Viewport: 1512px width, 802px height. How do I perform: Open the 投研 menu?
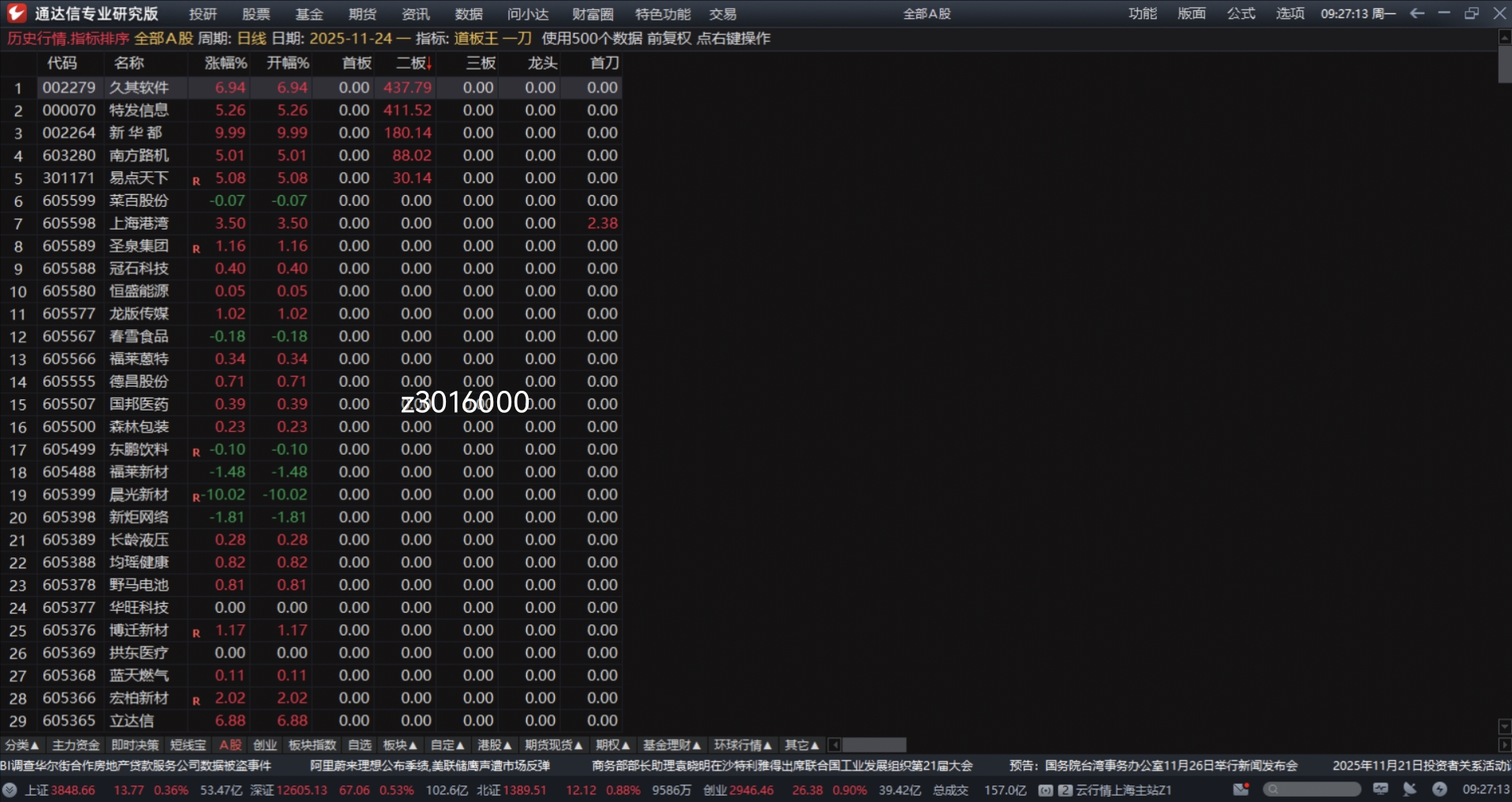pos(203,14)
